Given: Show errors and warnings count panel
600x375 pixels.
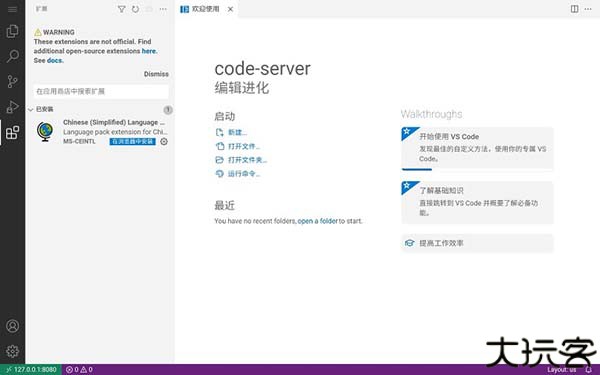Looking at the screenshot, I should click(x=79, y=370).
